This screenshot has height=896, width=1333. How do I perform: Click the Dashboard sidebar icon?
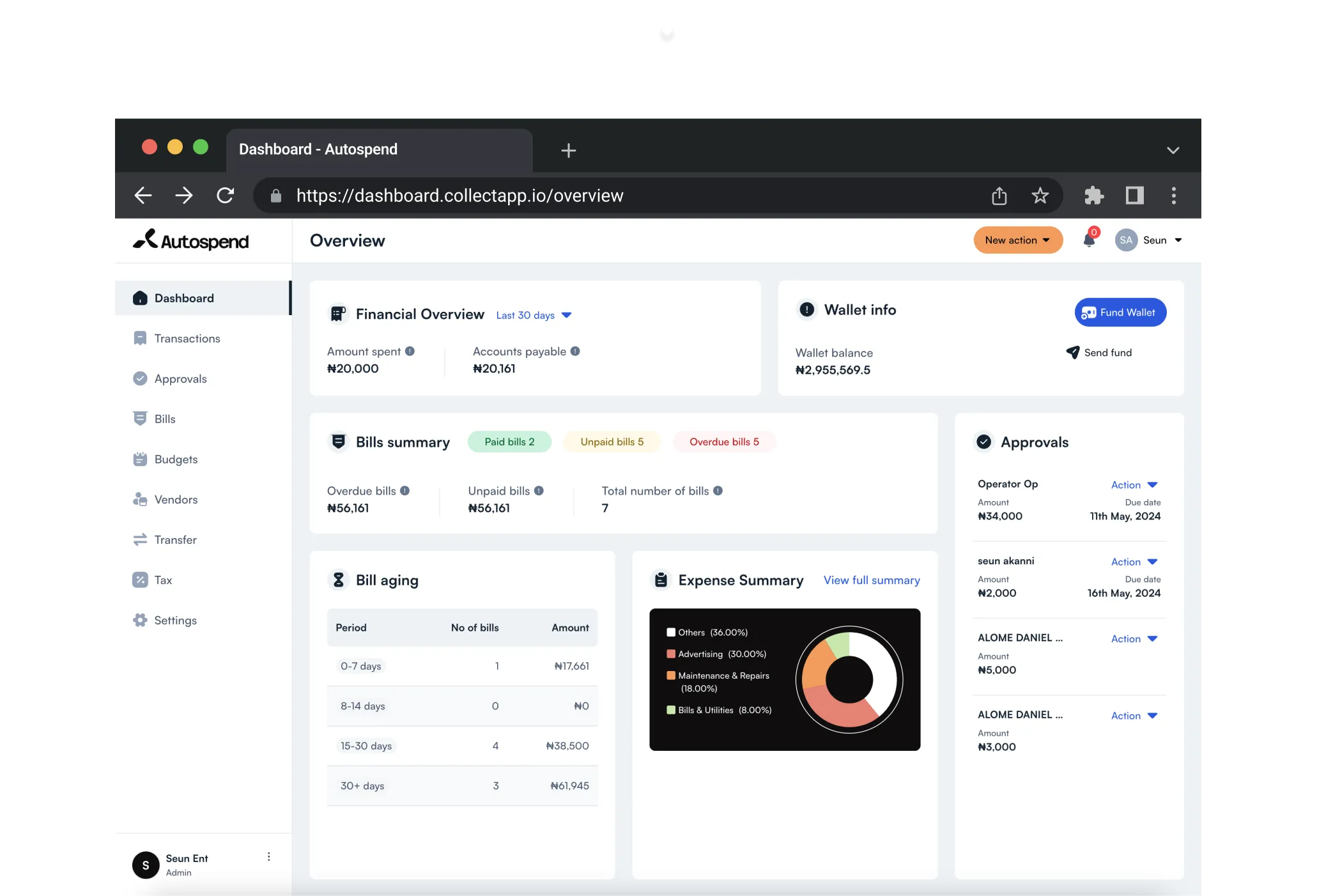pos(139,297)
